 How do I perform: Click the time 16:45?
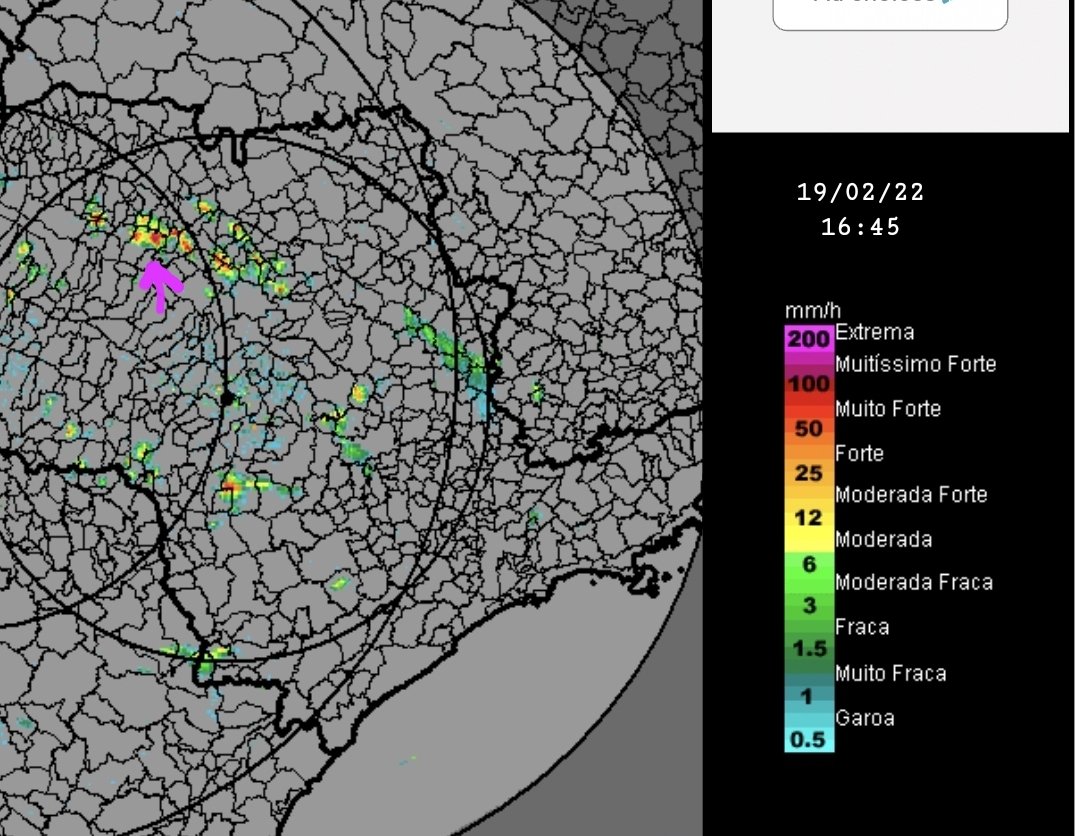(860, 226)
